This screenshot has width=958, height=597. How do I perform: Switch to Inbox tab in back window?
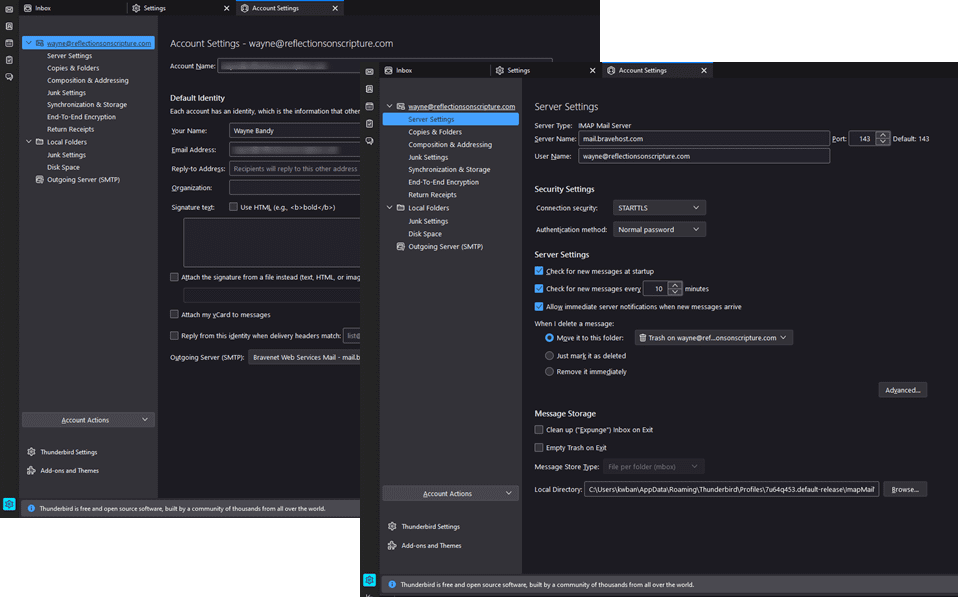click(72, 8)
